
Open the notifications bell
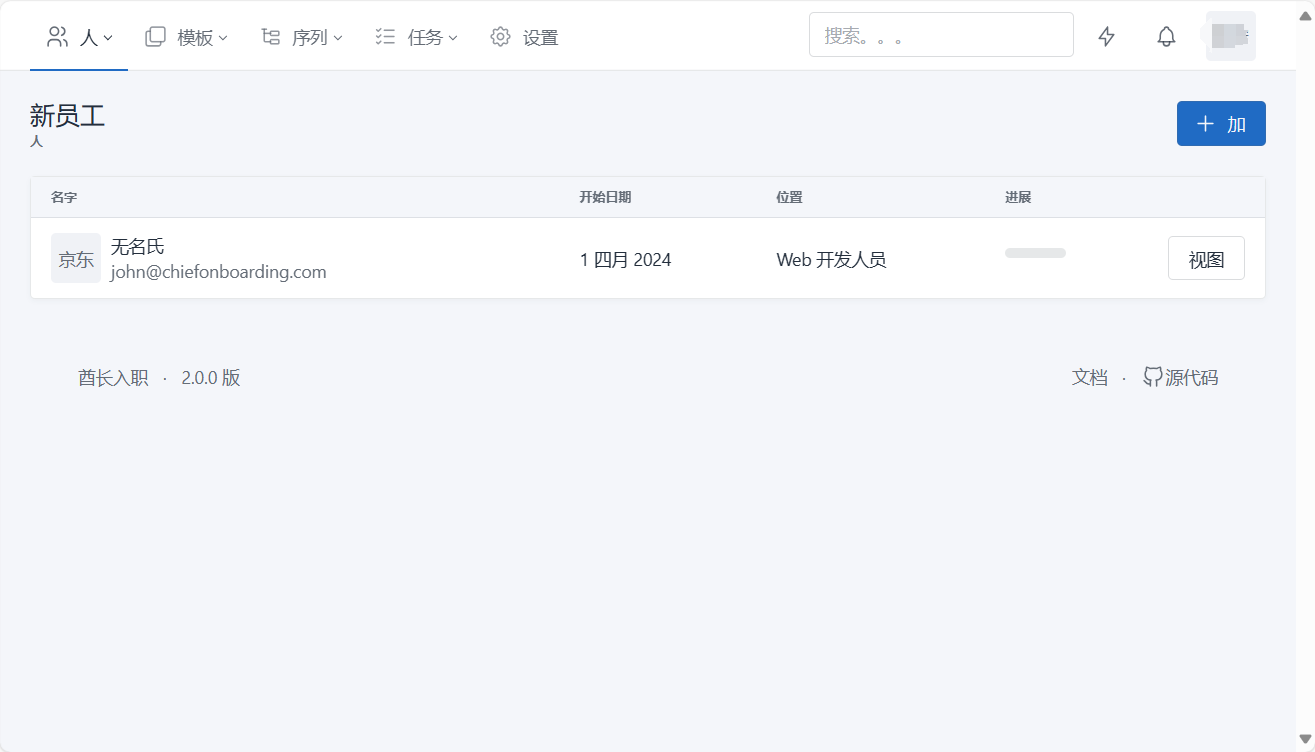[1166, 37]
